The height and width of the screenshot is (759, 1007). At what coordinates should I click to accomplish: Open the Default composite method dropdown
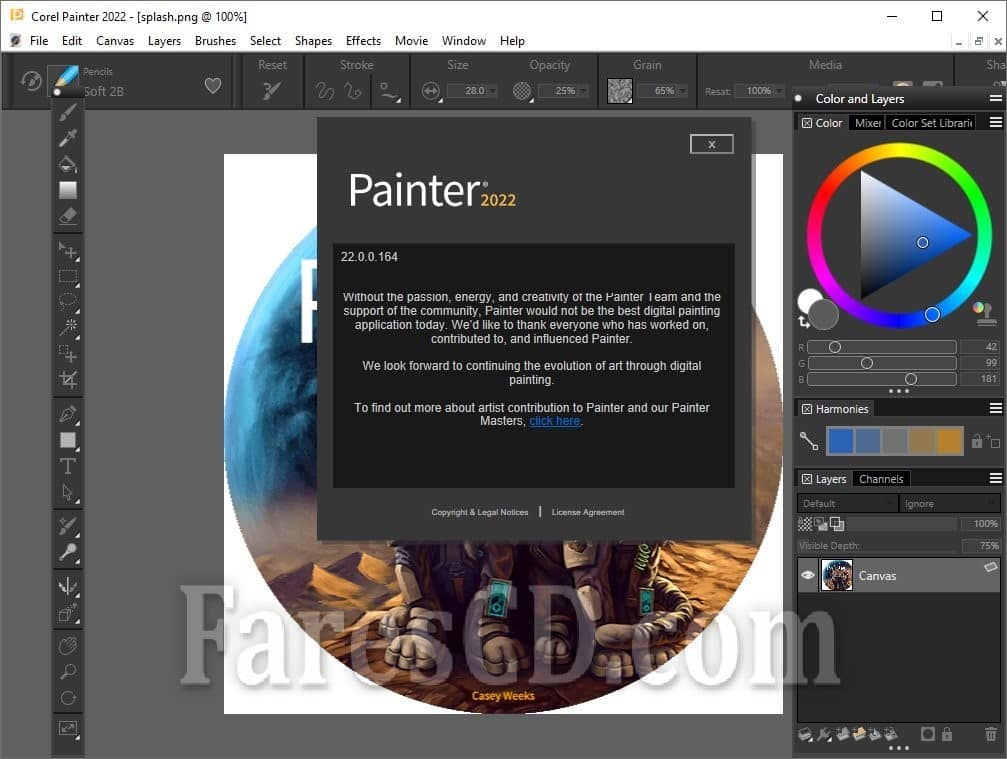tap(847, 503)
